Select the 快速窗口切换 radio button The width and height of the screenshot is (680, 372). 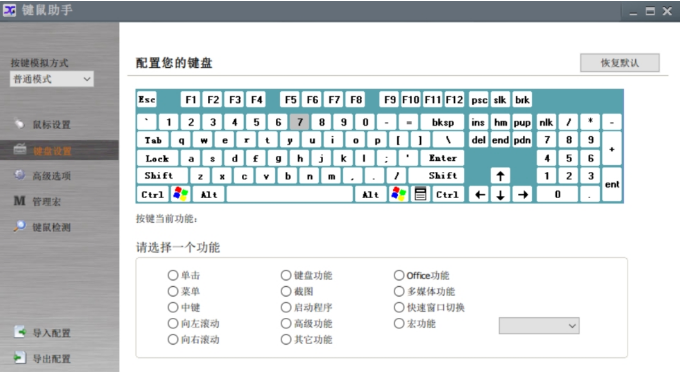click(399, 307)
